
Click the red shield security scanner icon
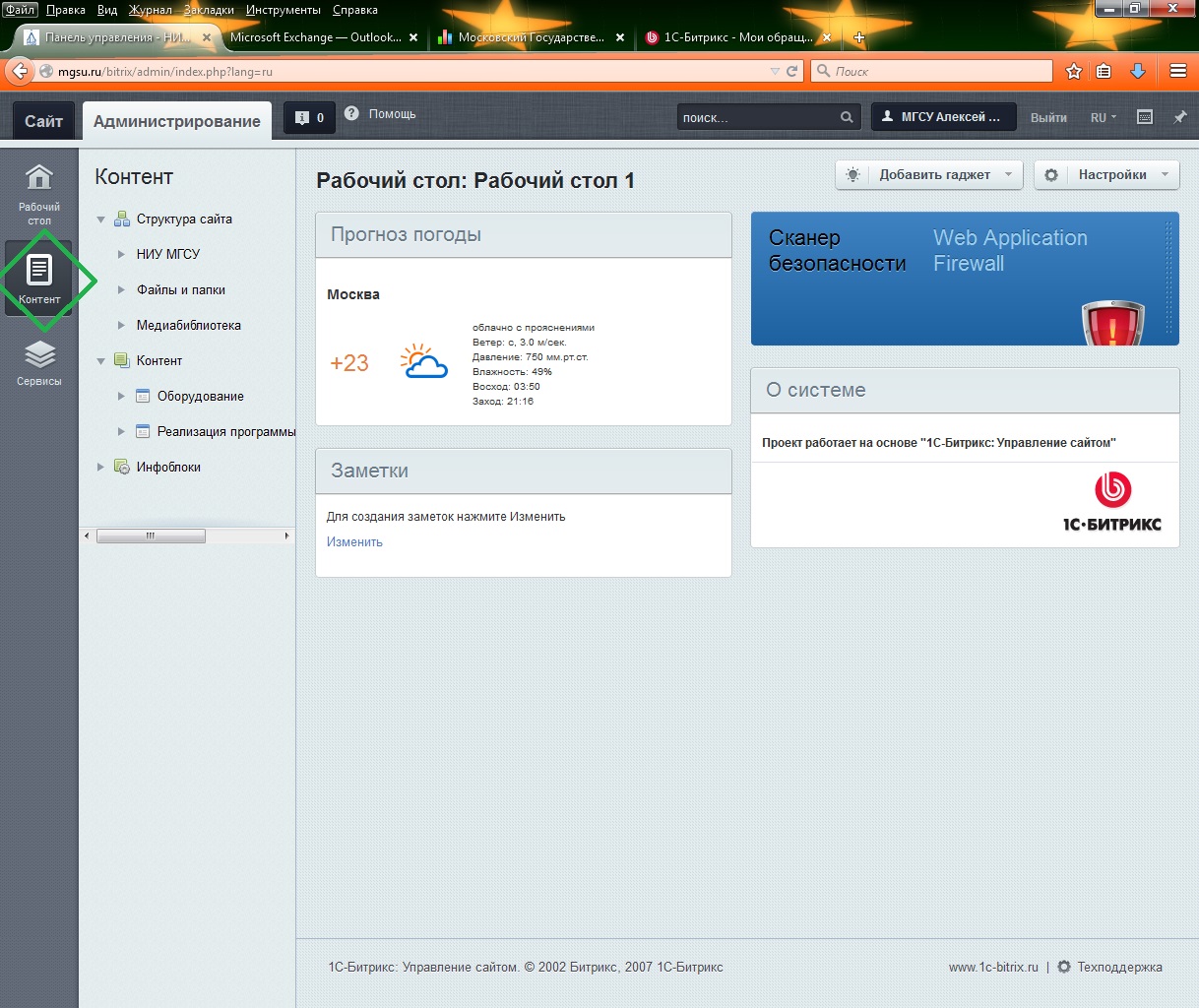click(1112, 323)
